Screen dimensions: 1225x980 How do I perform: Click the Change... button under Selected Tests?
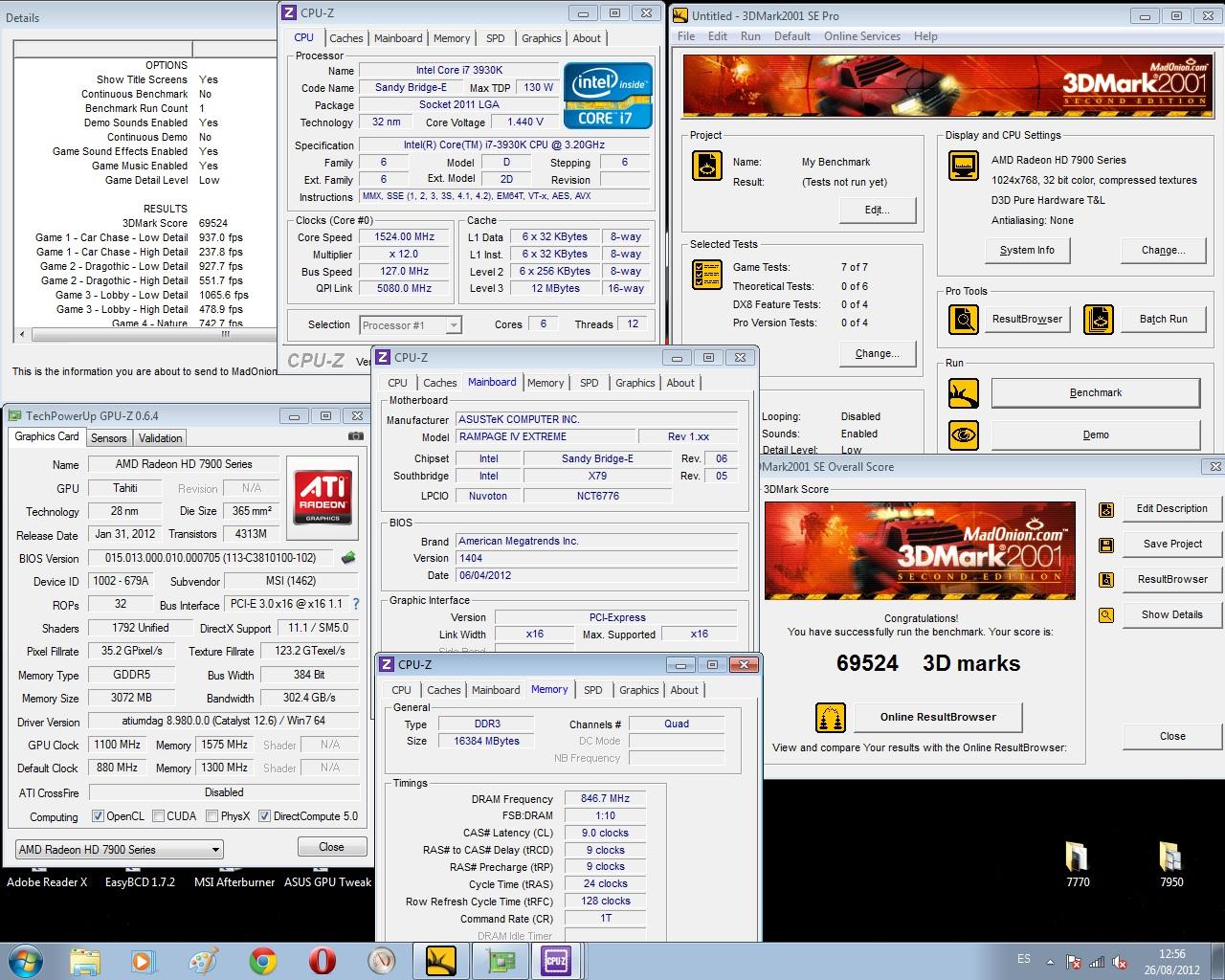(x=877, y=353)
